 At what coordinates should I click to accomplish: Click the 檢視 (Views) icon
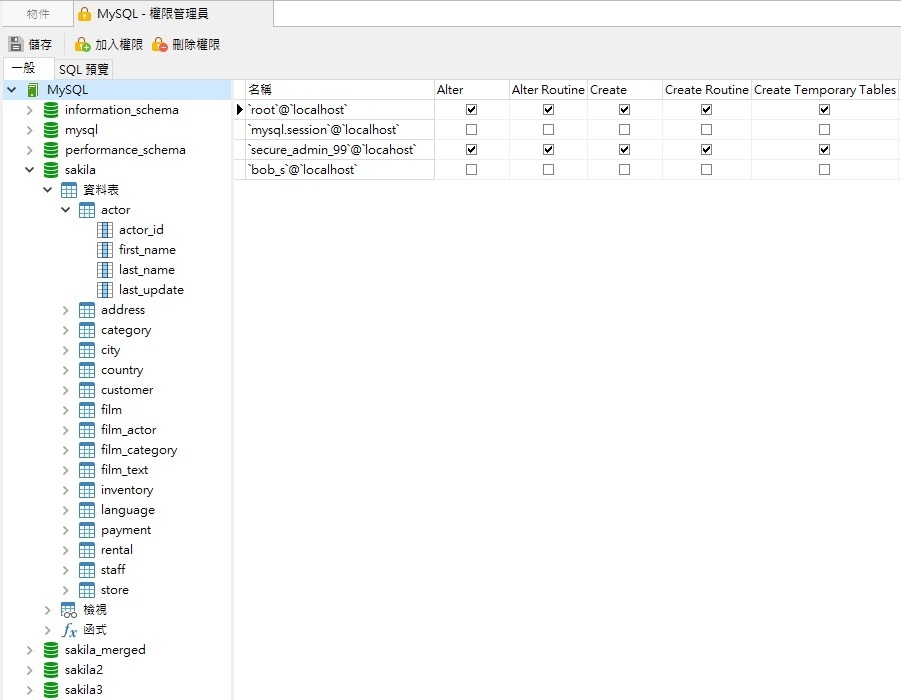(x=69, y=610)
